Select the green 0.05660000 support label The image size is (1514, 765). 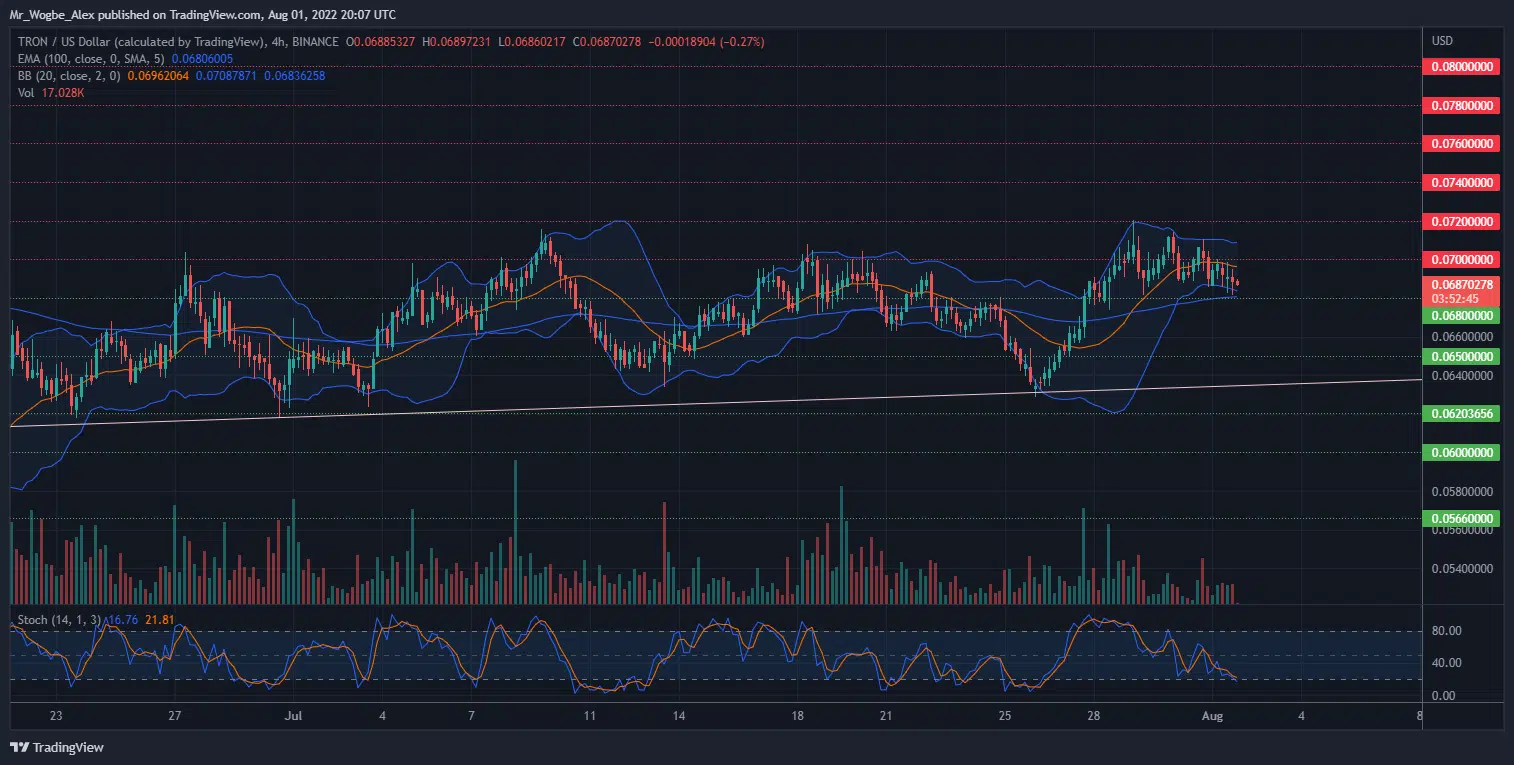click(1460, 518)
